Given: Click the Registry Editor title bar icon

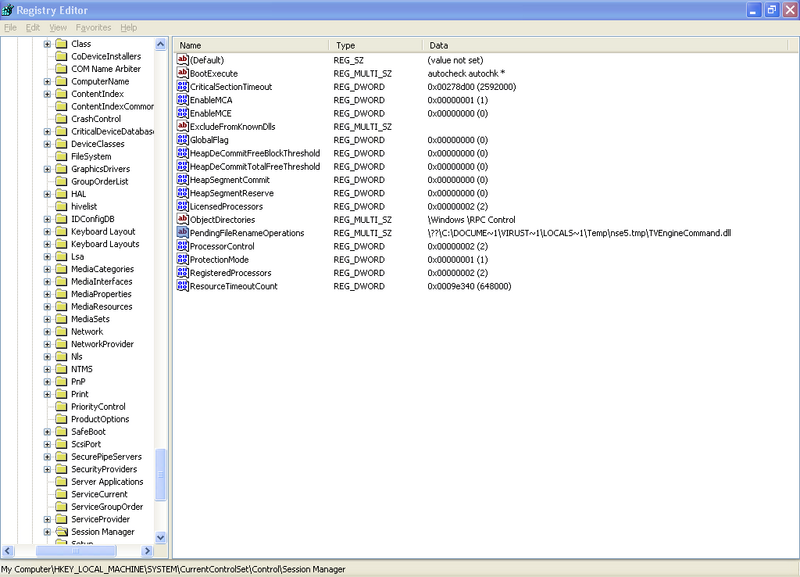Looking at the screenshot, I should coord(7,10).
